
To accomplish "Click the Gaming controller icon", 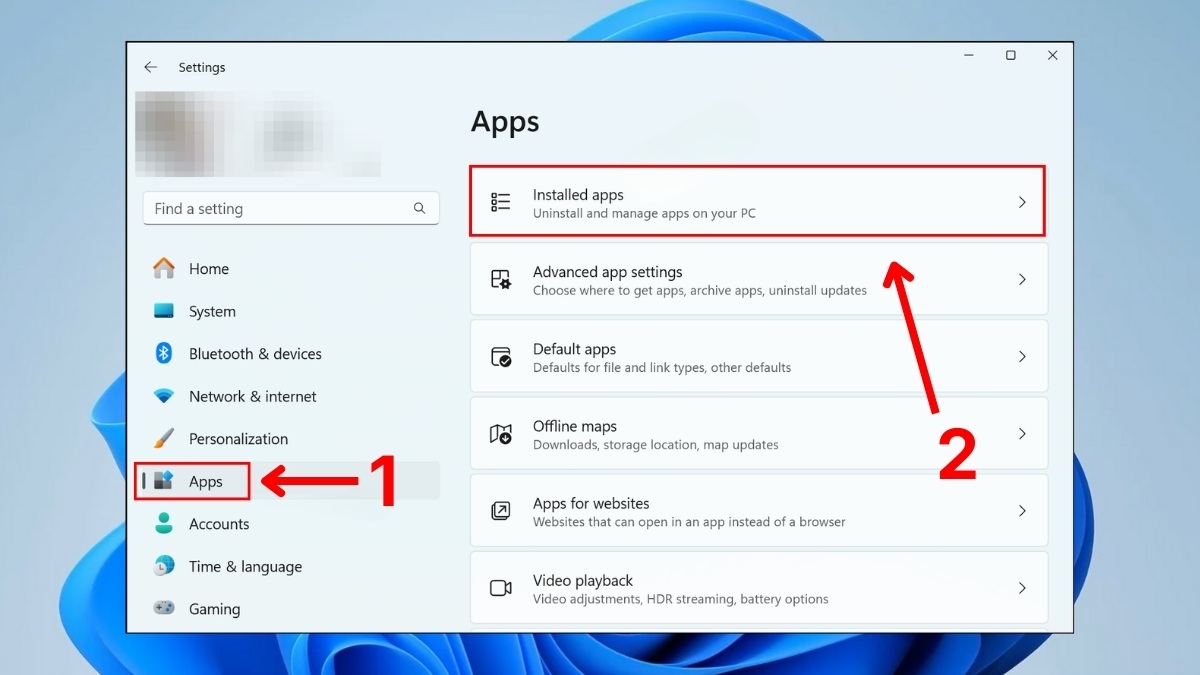I will coord(164,608).
